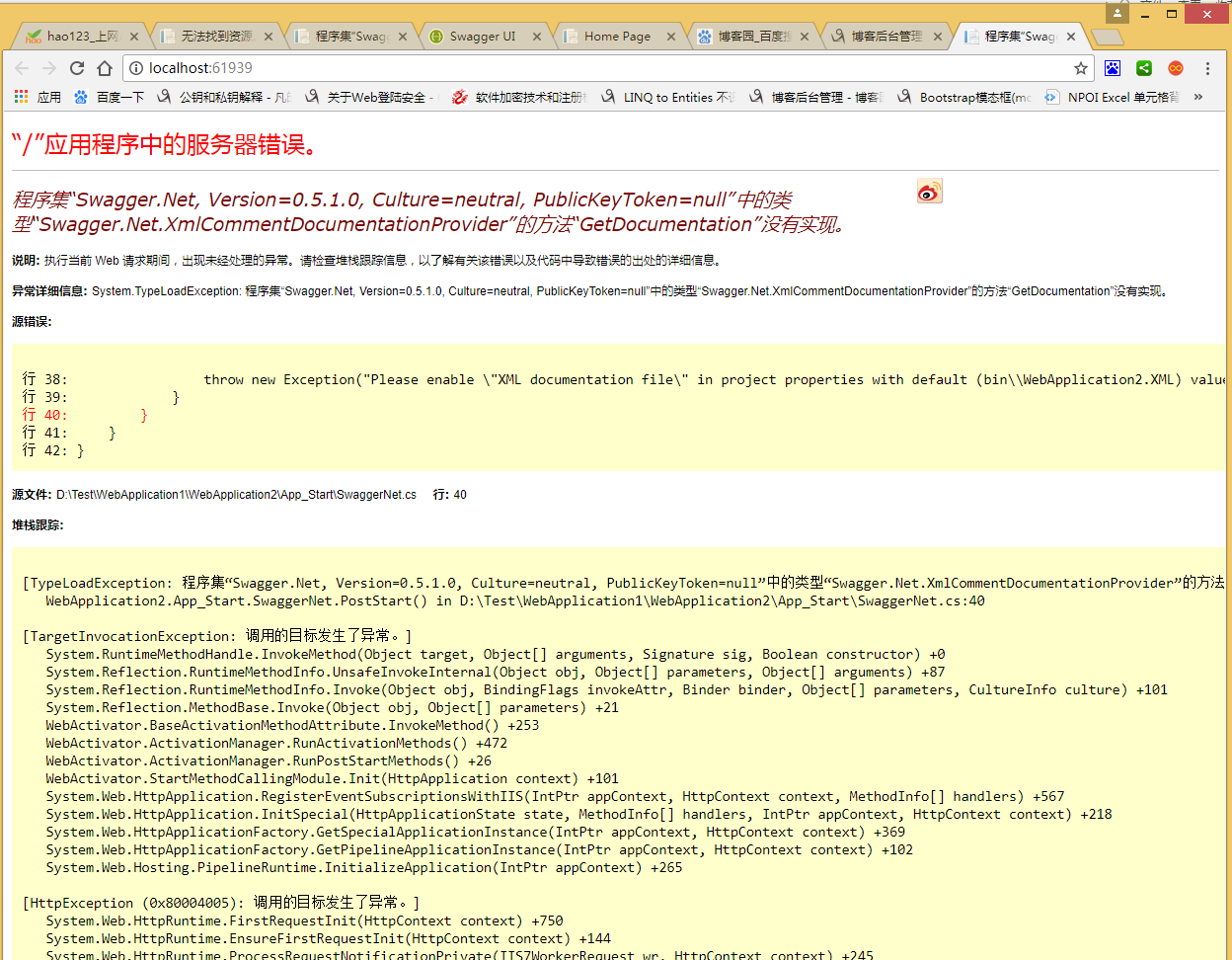The image size is (1232, 960).
Task: Click the HttpException (0x80004005) line
Action: (x=221, y=903)
